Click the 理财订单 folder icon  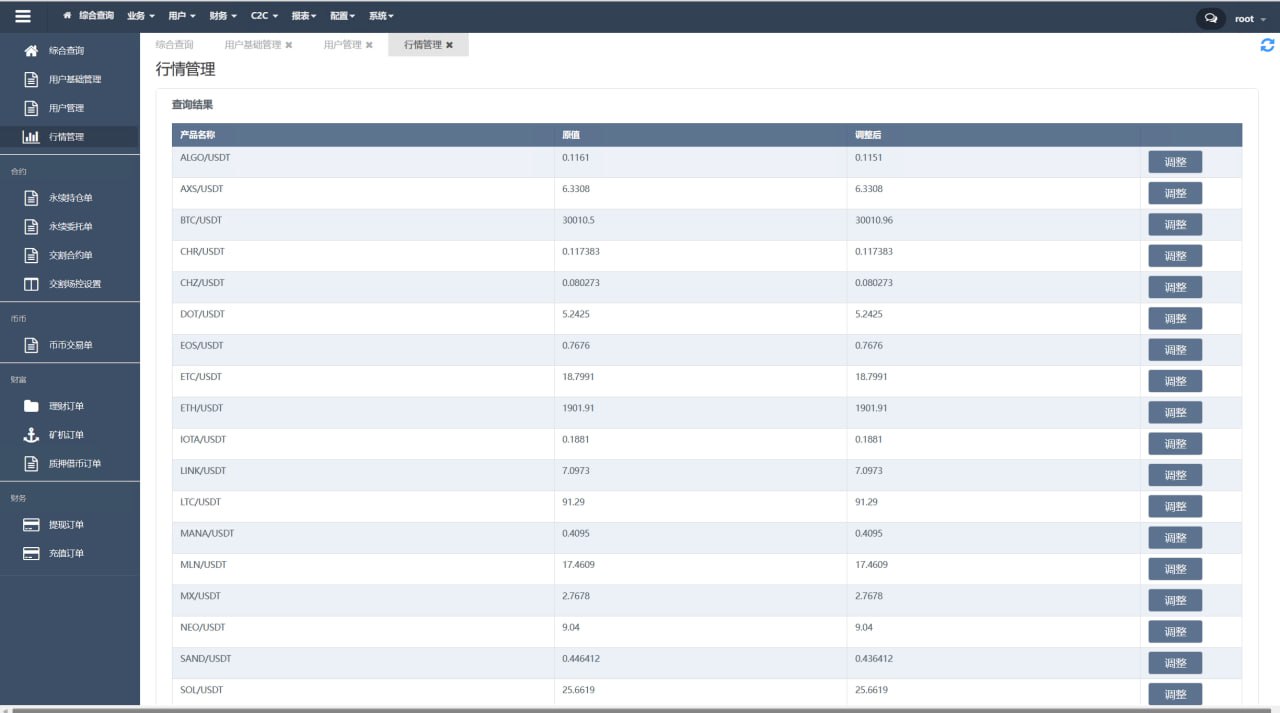coord(31,406)
